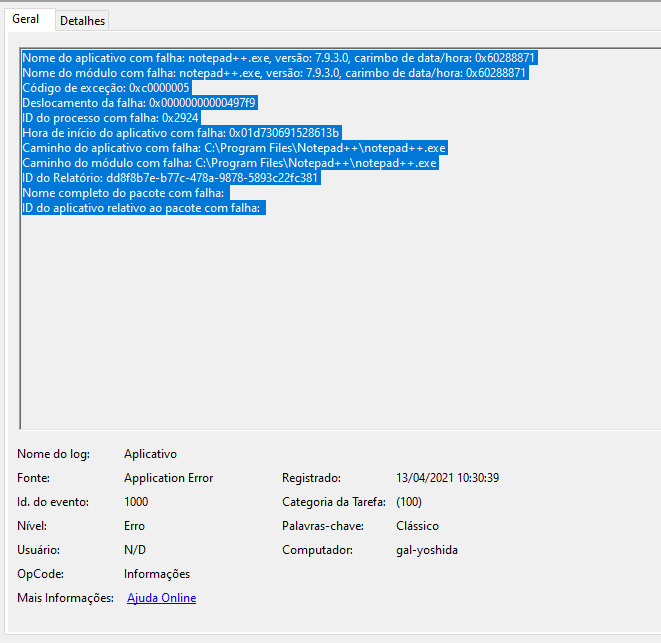Click the 'OpCode:' label
661x643 pixels.
coord(40,574)
